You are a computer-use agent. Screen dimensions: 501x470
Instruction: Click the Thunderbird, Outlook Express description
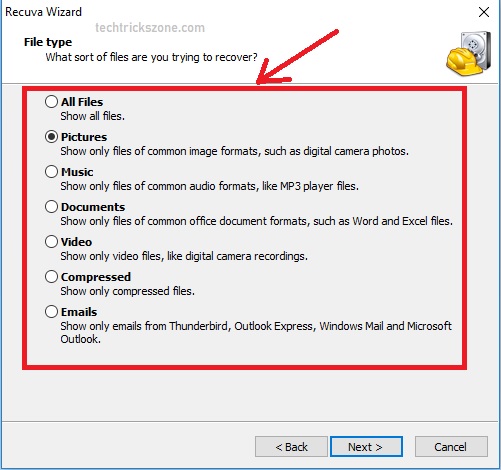pos(256,332)
